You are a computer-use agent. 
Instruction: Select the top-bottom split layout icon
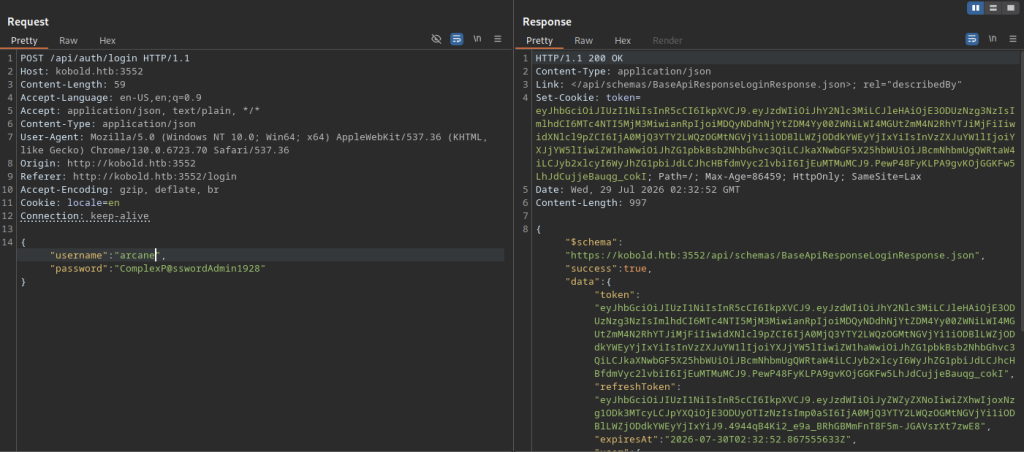tap(993, 8)
